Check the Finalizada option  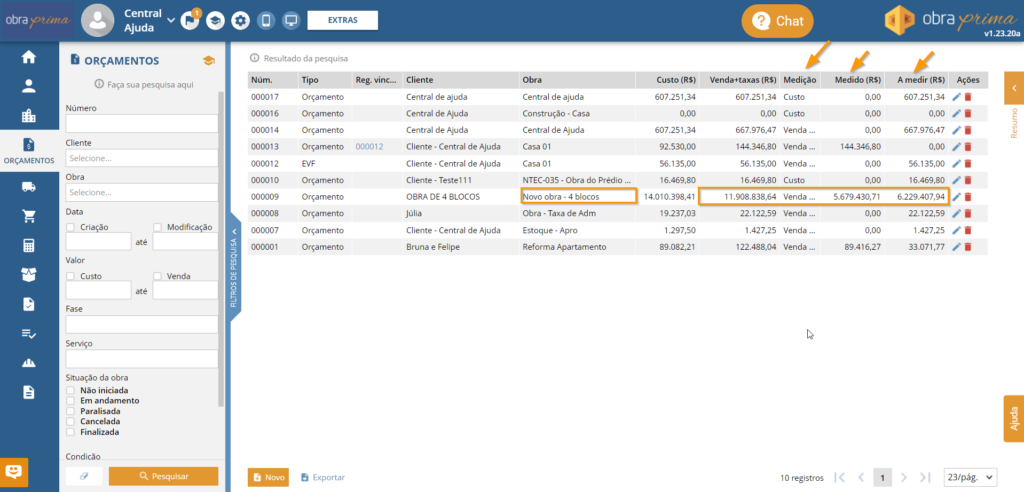(71, 432)
